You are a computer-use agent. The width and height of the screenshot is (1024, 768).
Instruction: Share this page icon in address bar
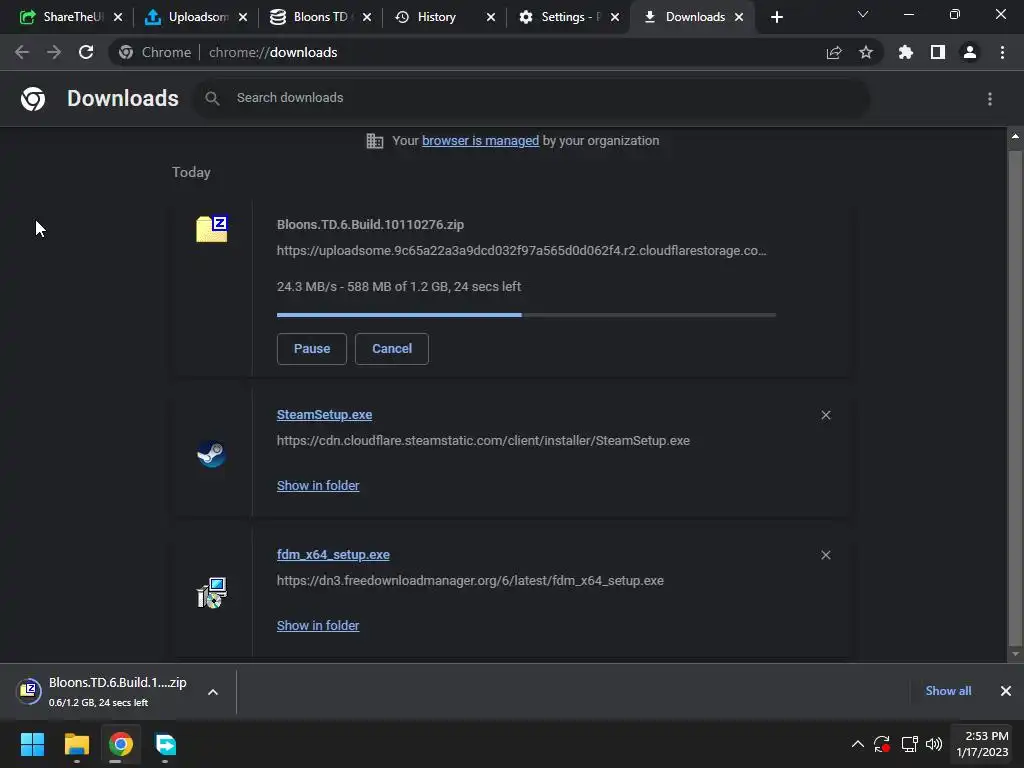click(834, 52)
